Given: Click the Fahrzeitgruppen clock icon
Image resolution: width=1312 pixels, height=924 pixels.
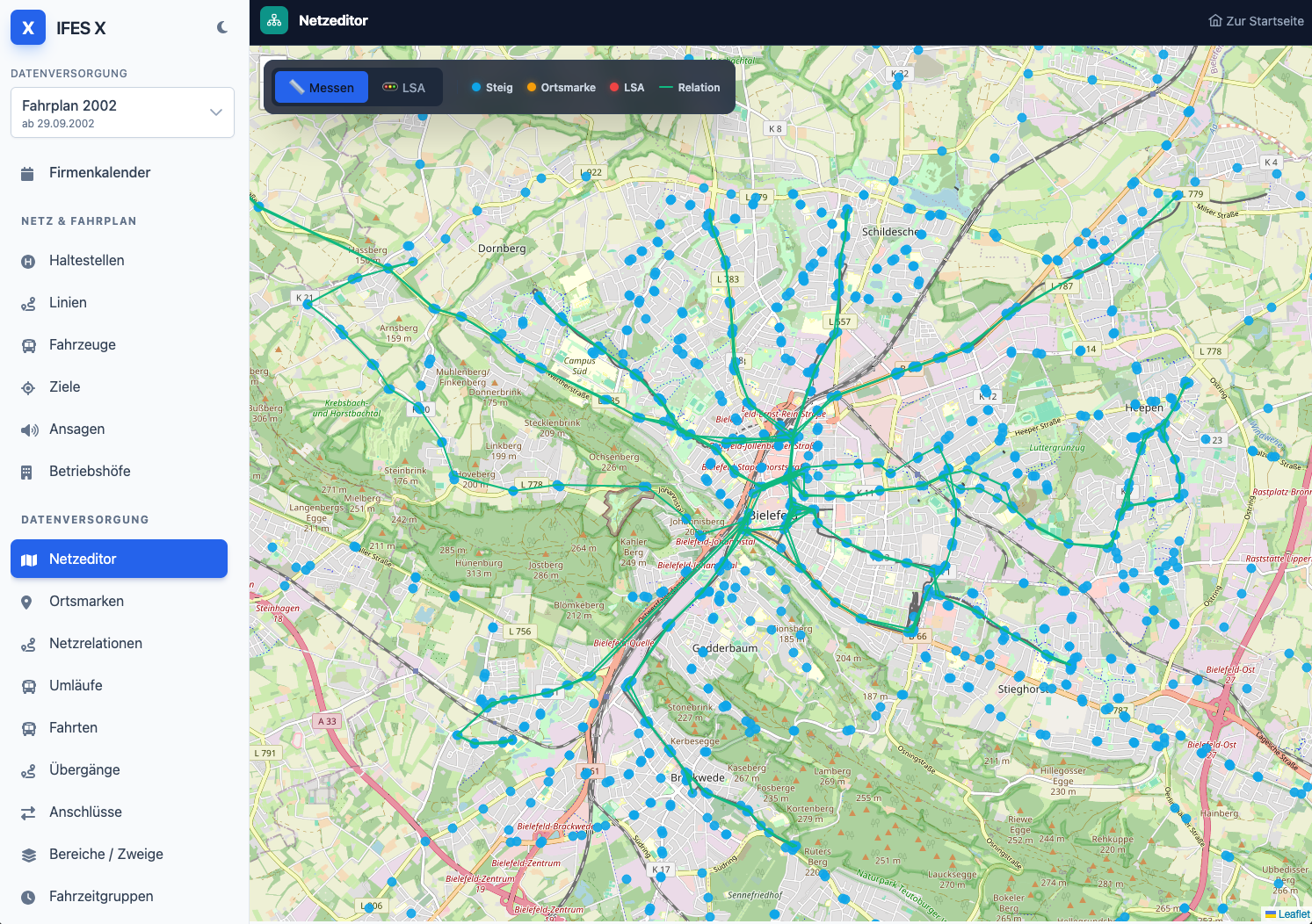Looking at the screenshot, I should [28, 897].
